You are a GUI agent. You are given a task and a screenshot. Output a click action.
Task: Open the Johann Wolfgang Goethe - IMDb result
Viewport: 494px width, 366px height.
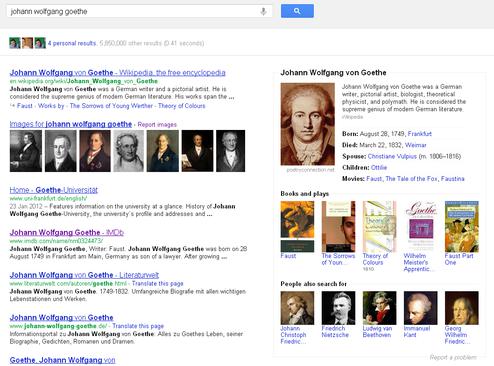[x=67, y=232]
